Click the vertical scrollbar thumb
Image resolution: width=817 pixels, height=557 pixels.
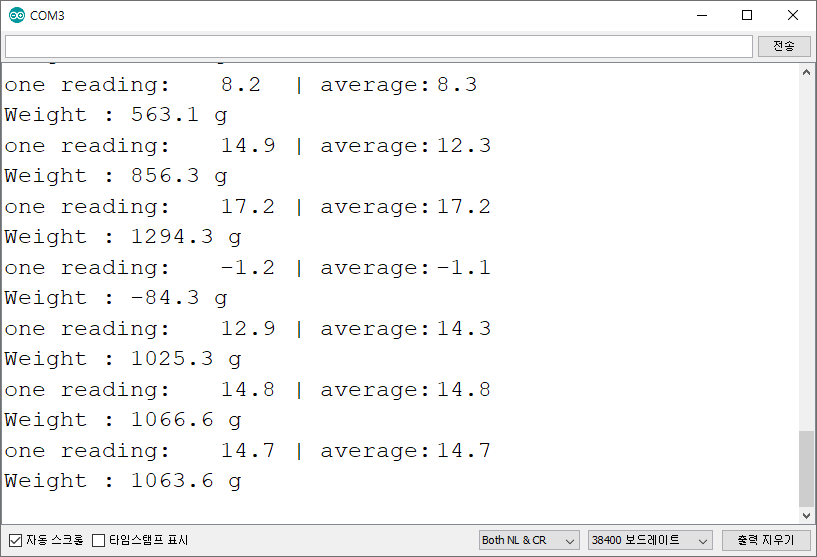(806, 468)
